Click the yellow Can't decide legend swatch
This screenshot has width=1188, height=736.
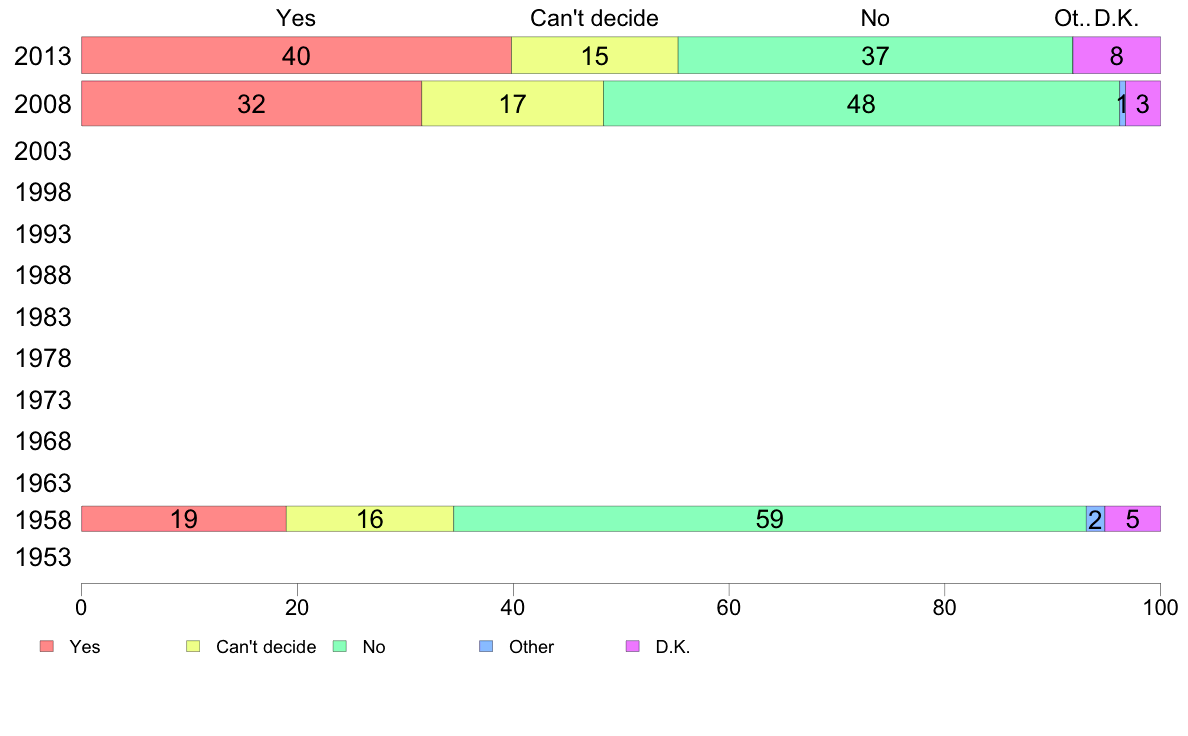[194, 647]
